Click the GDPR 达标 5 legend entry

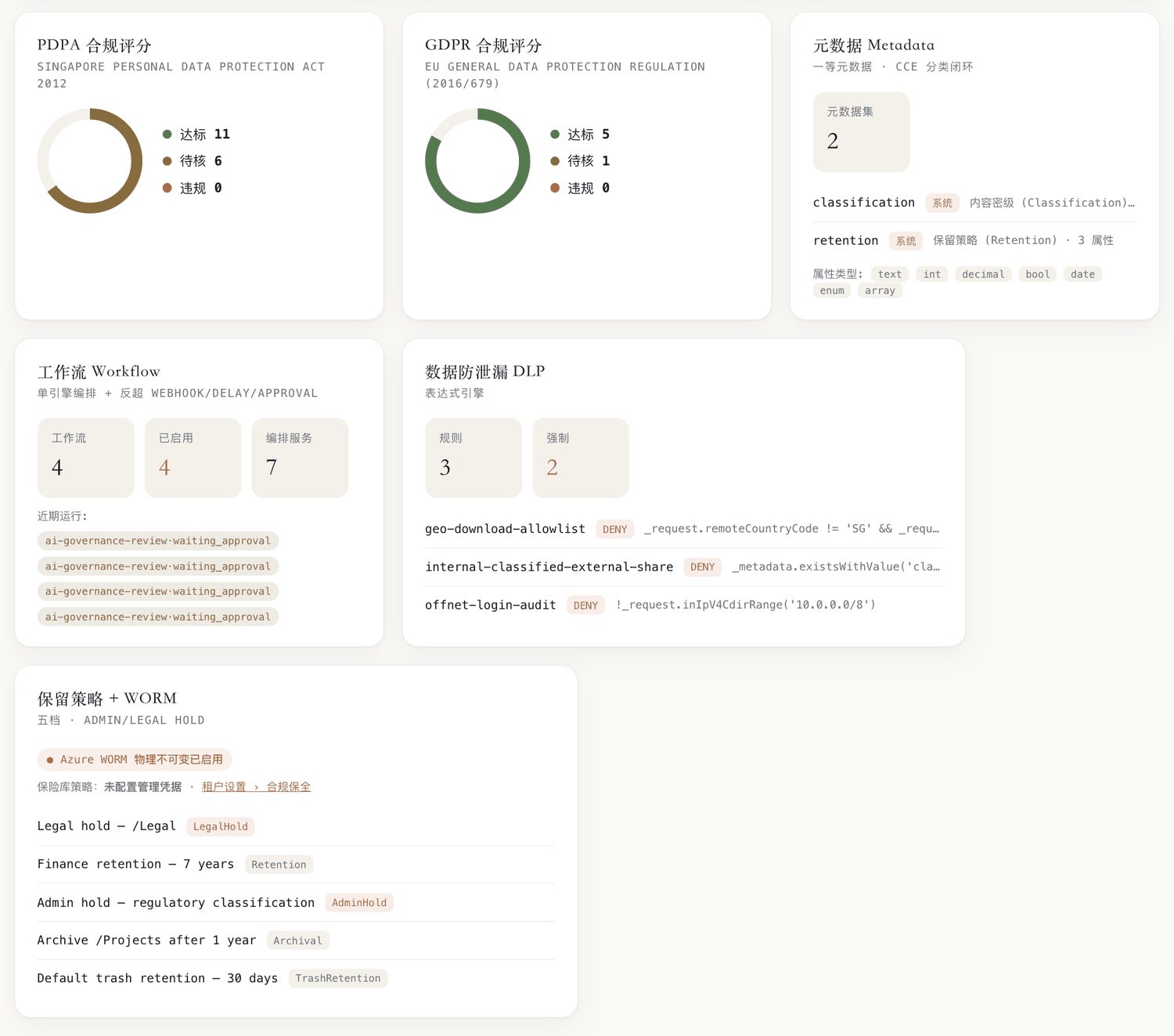(580, 135)
